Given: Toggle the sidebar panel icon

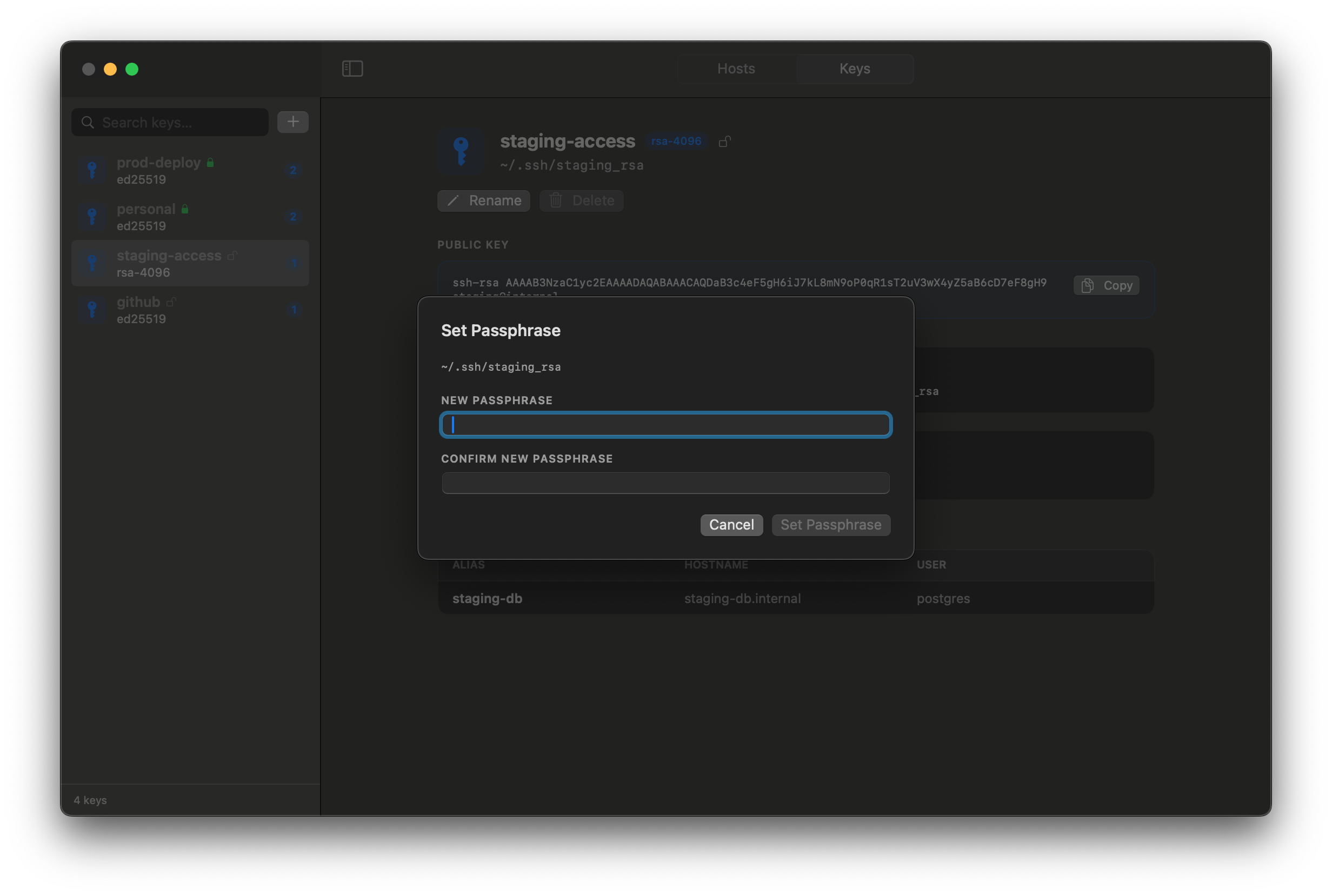Looking at the screenshot, I should point(352,69).
